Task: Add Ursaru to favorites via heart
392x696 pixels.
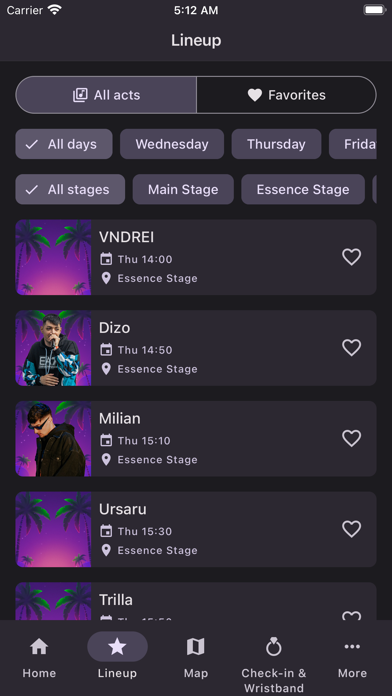Action: [352, 529]
